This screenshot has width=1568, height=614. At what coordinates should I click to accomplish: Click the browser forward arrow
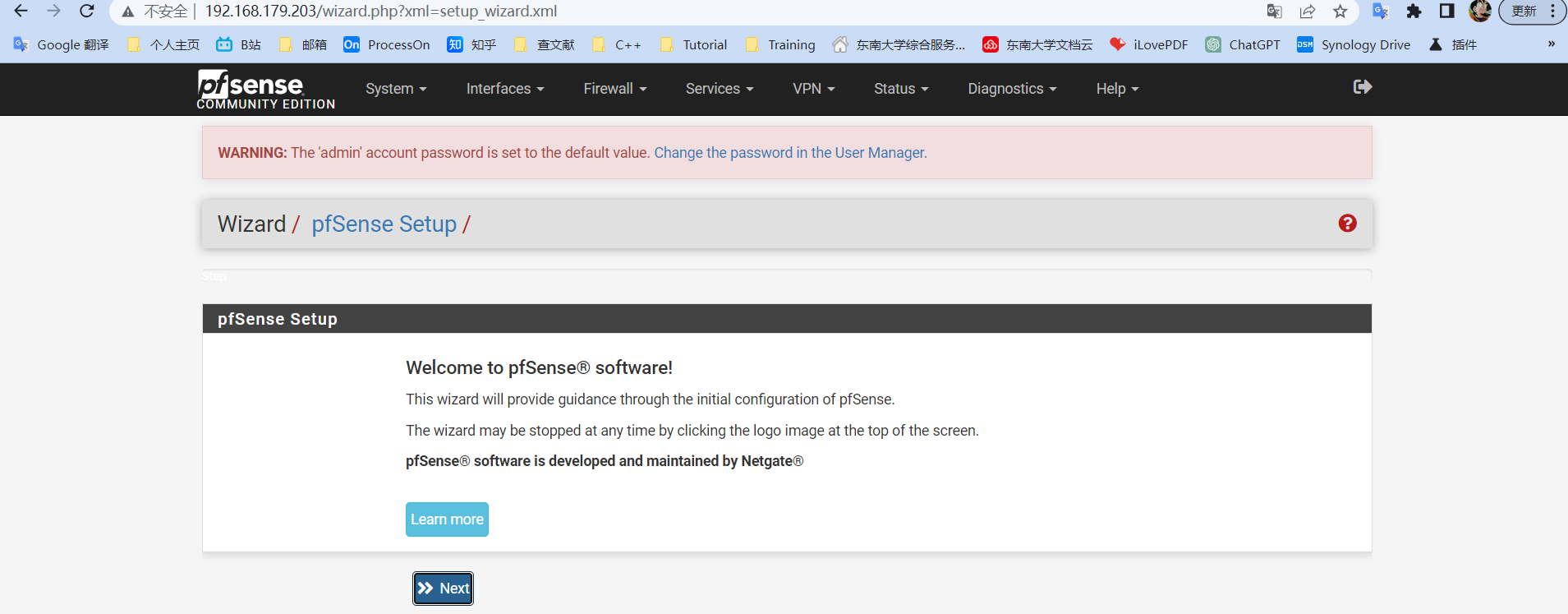pyautogui.click(x=54, y=12)
